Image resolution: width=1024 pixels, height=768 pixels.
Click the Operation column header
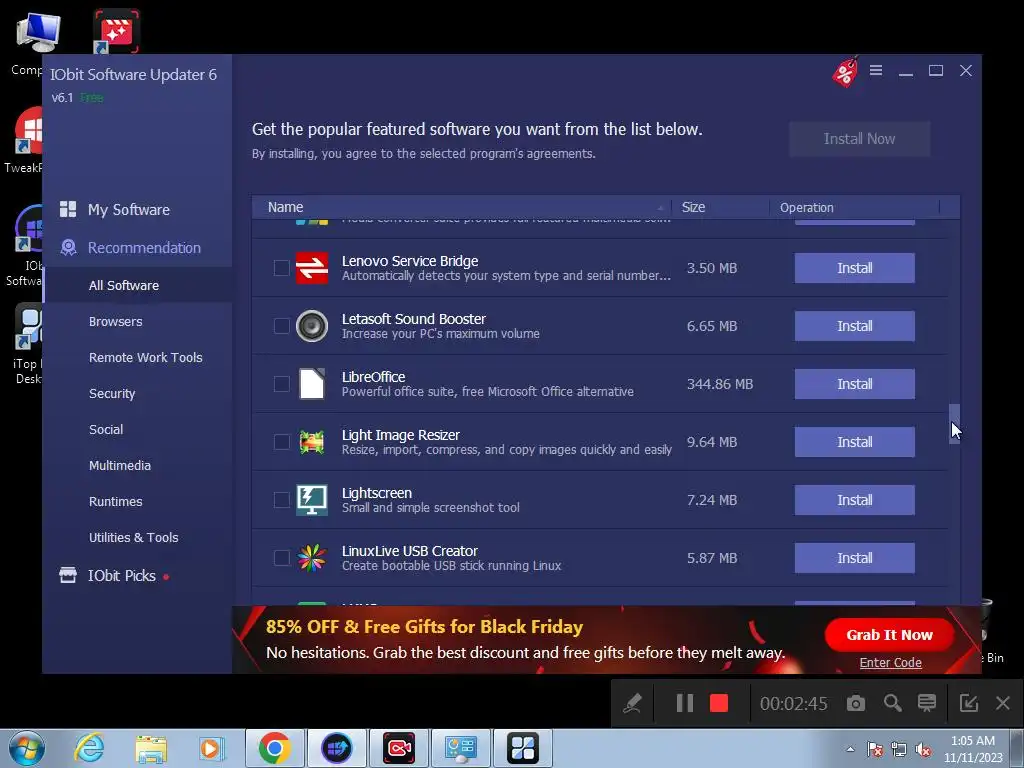pyautogui.click(x=854, y=207)
